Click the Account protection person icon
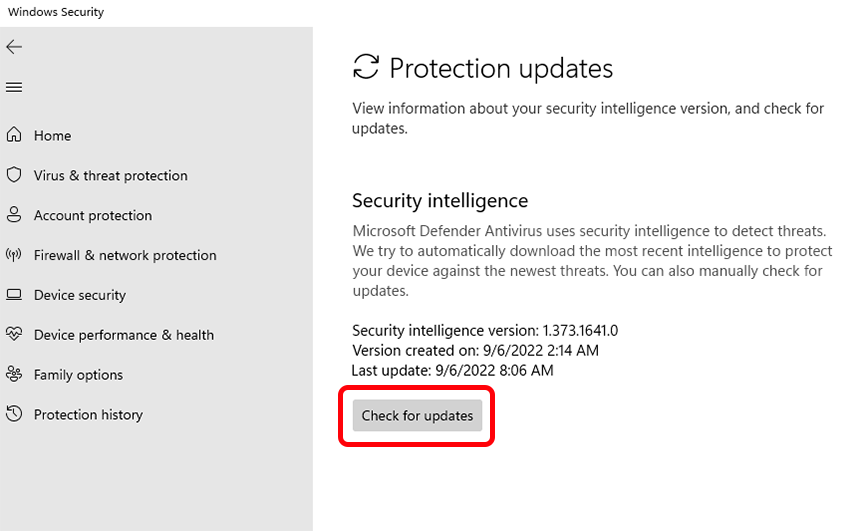The width and height of the screenshot is (860, 531). click(14, 215)
